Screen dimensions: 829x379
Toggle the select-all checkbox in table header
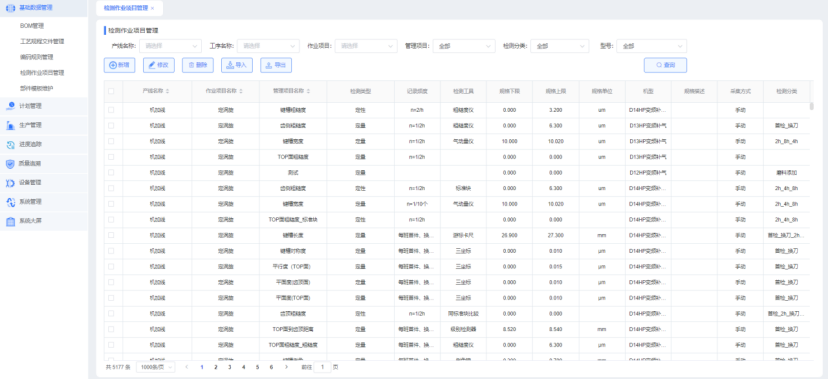pos(111,91)
